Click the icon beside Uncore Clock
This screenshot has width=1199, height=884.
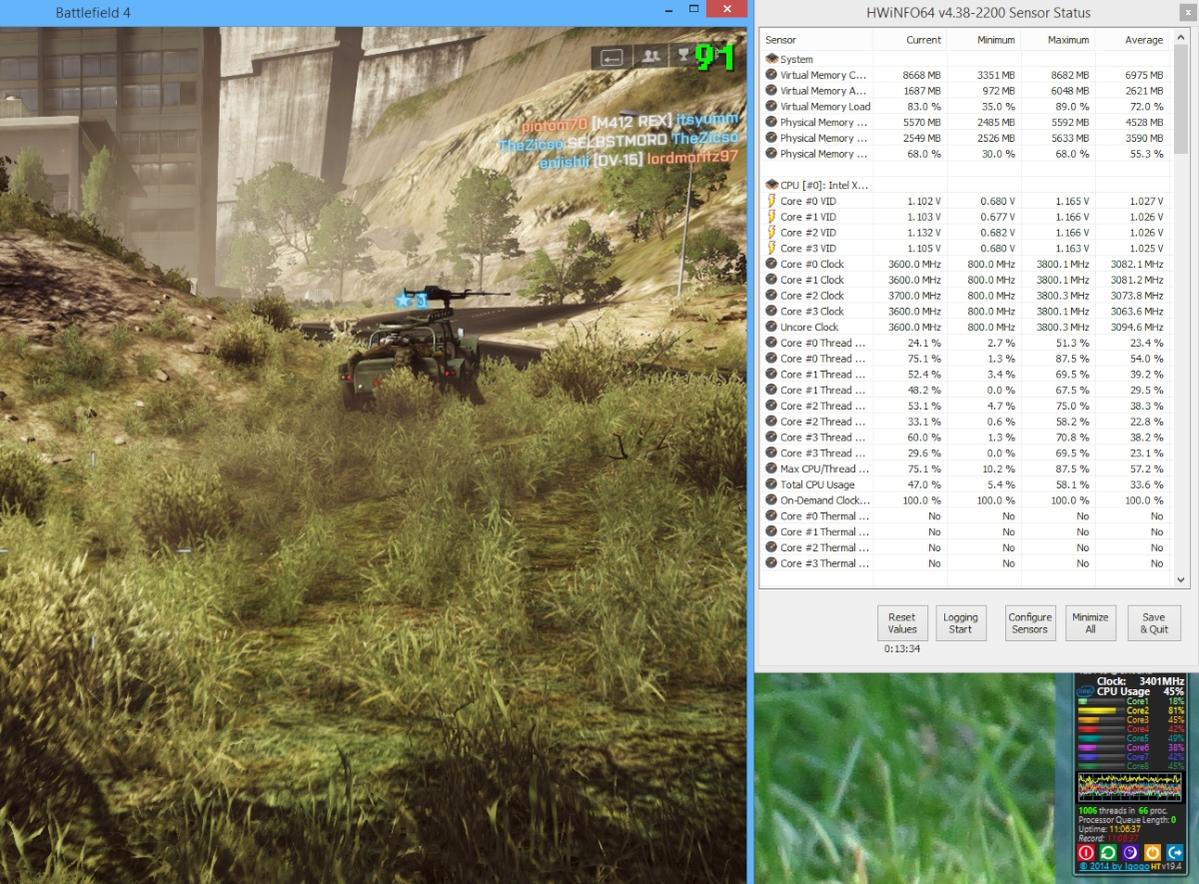pyautogui.click(x=772, y=327)
